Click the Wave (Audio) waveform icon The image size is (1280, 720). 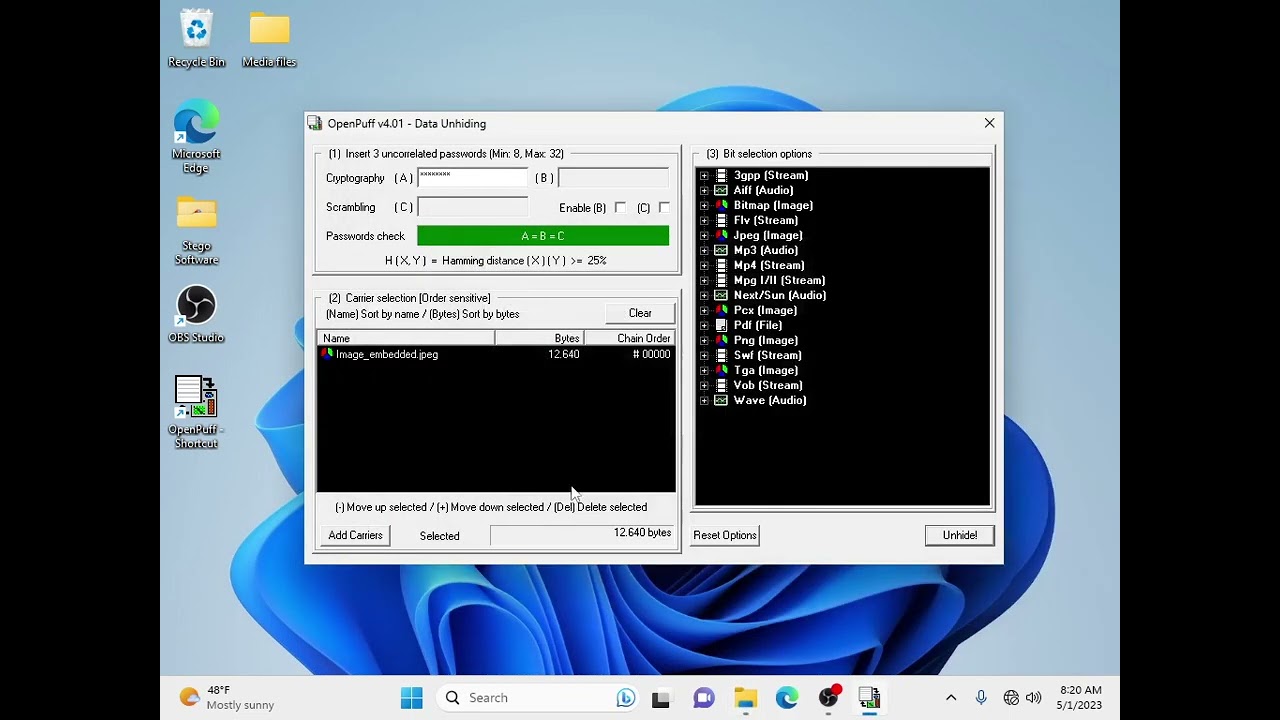coord(721,400)
